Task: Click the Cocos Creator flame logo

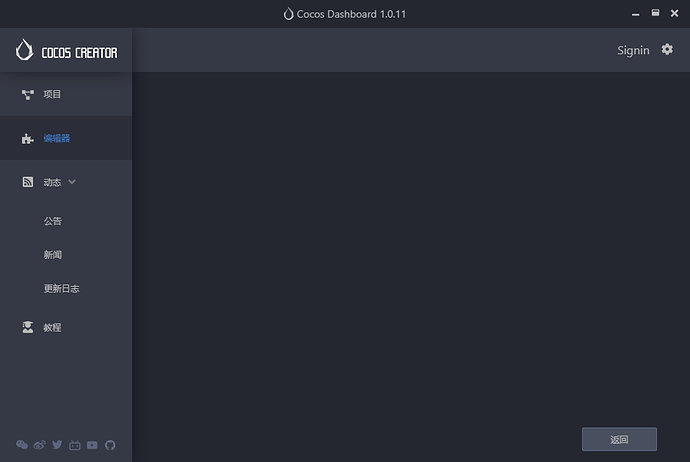Action: coord(24,50)
